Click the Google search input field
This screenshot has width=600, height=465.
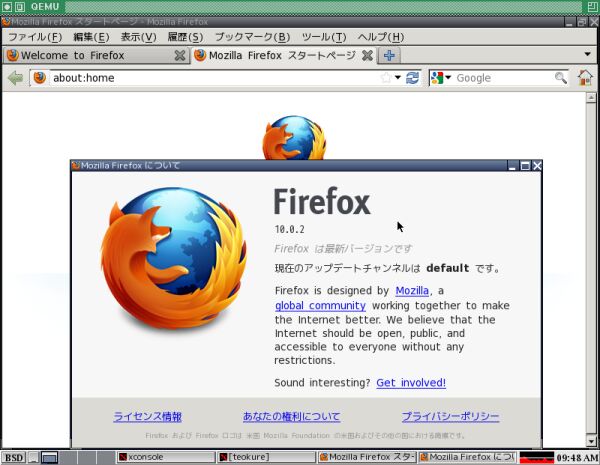503,78
